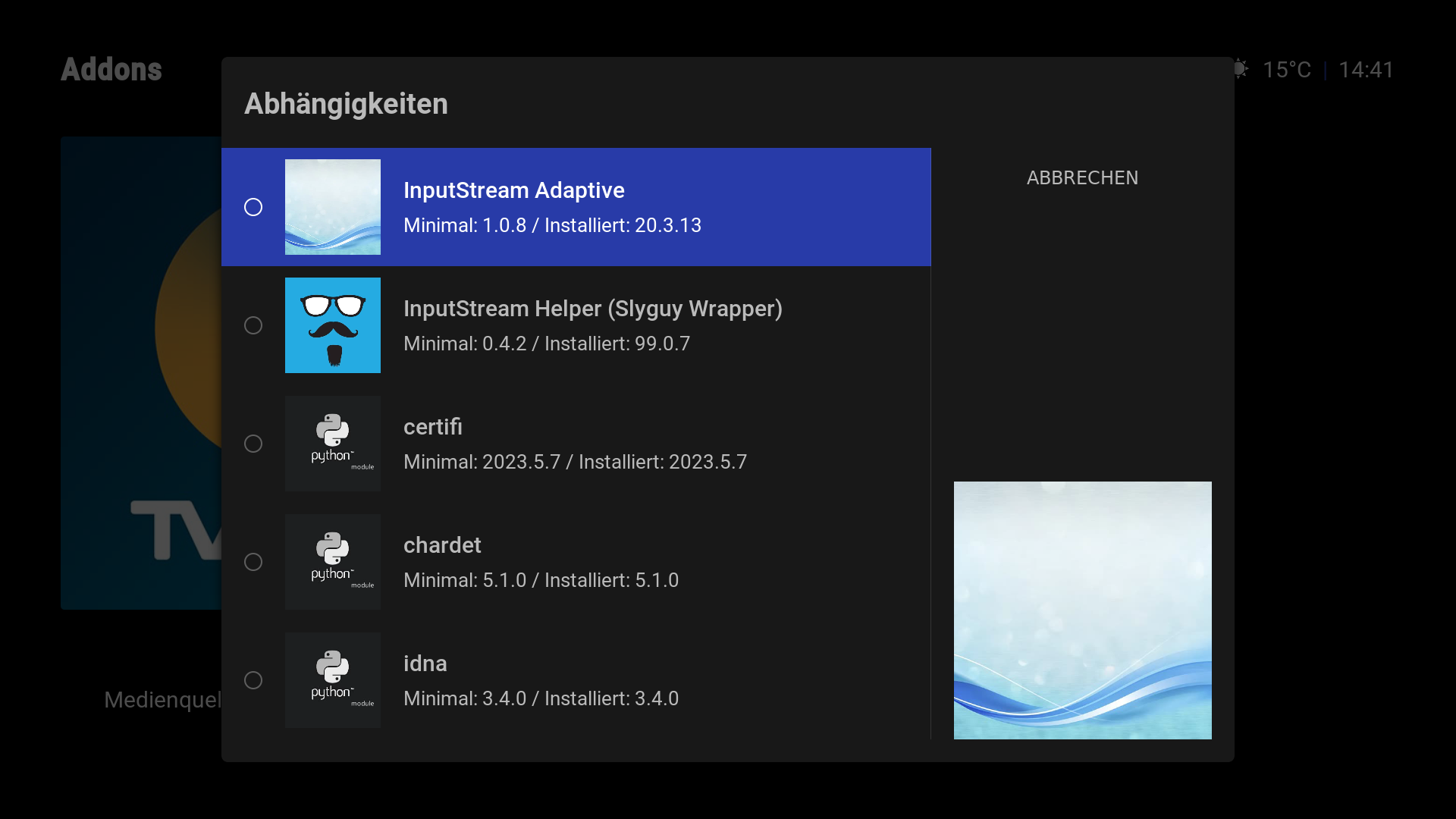Image resolution: width=1456 pixels, height=819 pixels.
Task: Click the weather sun icon
Action: point(1241,69)
